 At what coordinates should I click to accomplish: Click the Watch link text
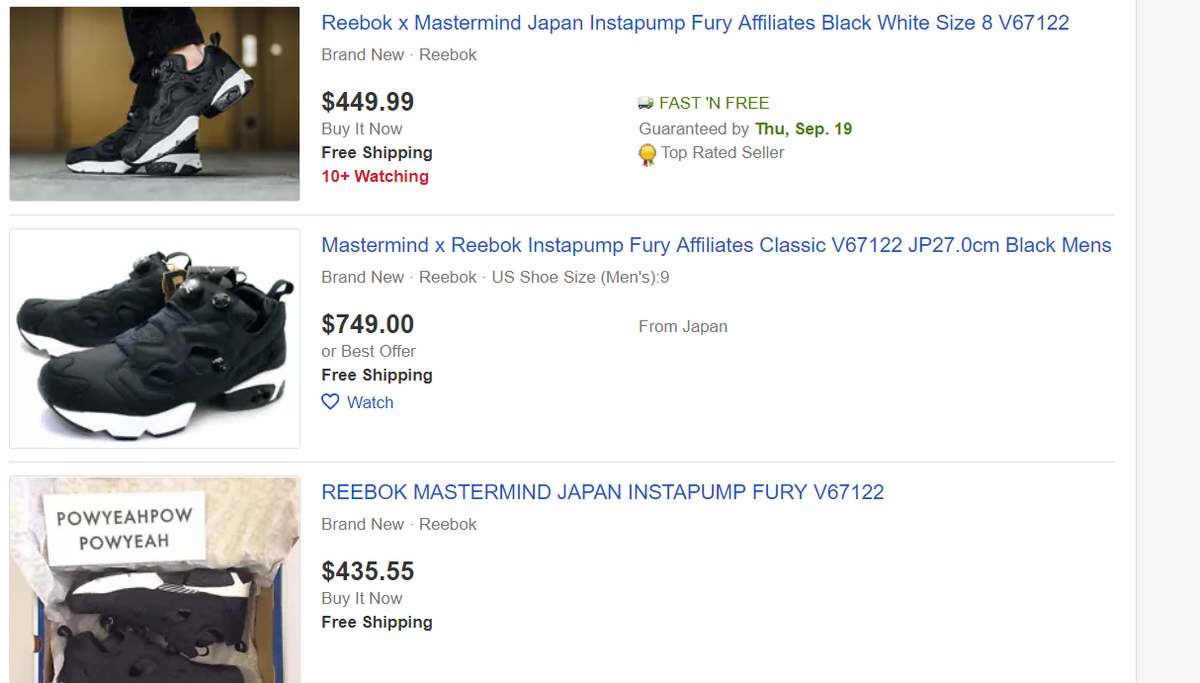(370, 402)
